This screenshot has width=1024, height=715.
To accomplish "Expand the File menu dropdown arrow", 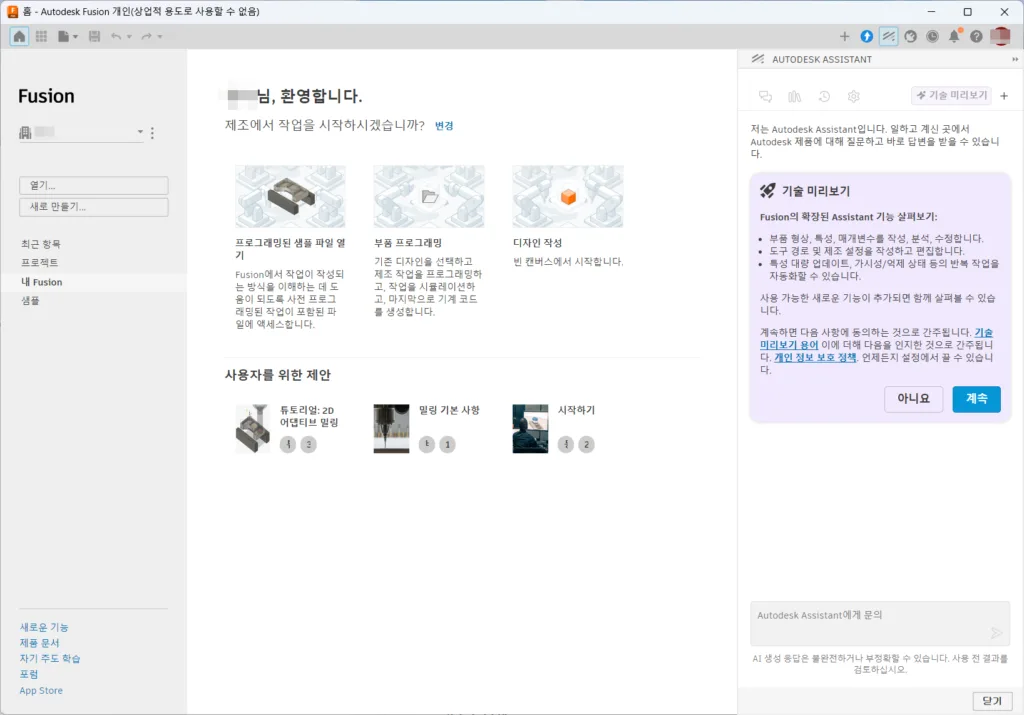I will (x=75, y=37).
